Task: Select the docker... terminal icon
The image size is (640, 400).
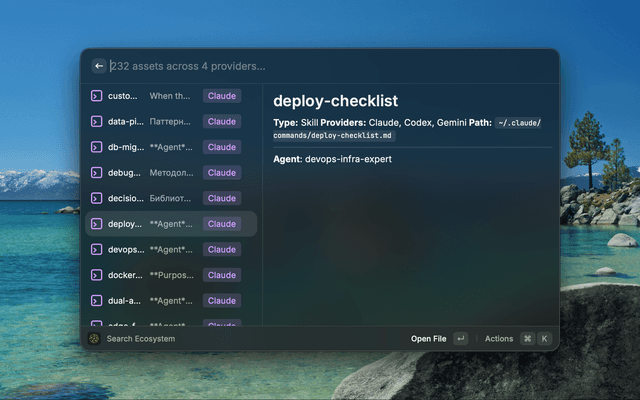Action: click(96, 275)
